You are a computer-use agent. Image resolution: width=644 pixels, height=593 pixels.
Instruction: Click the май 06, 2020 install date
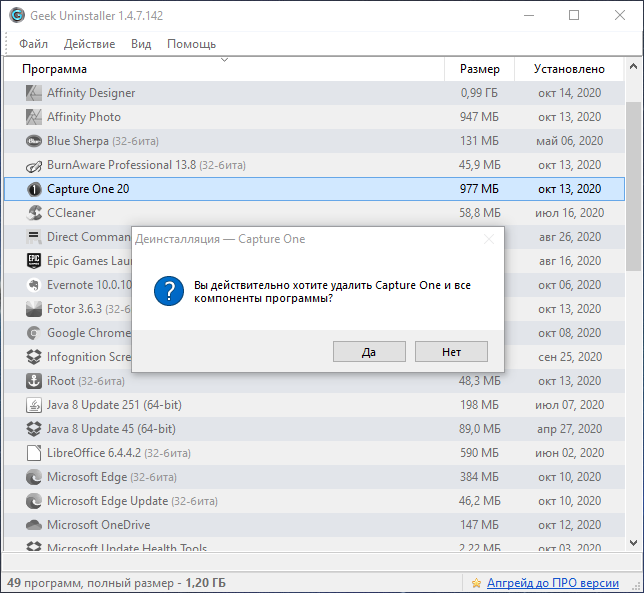point(569,141)
